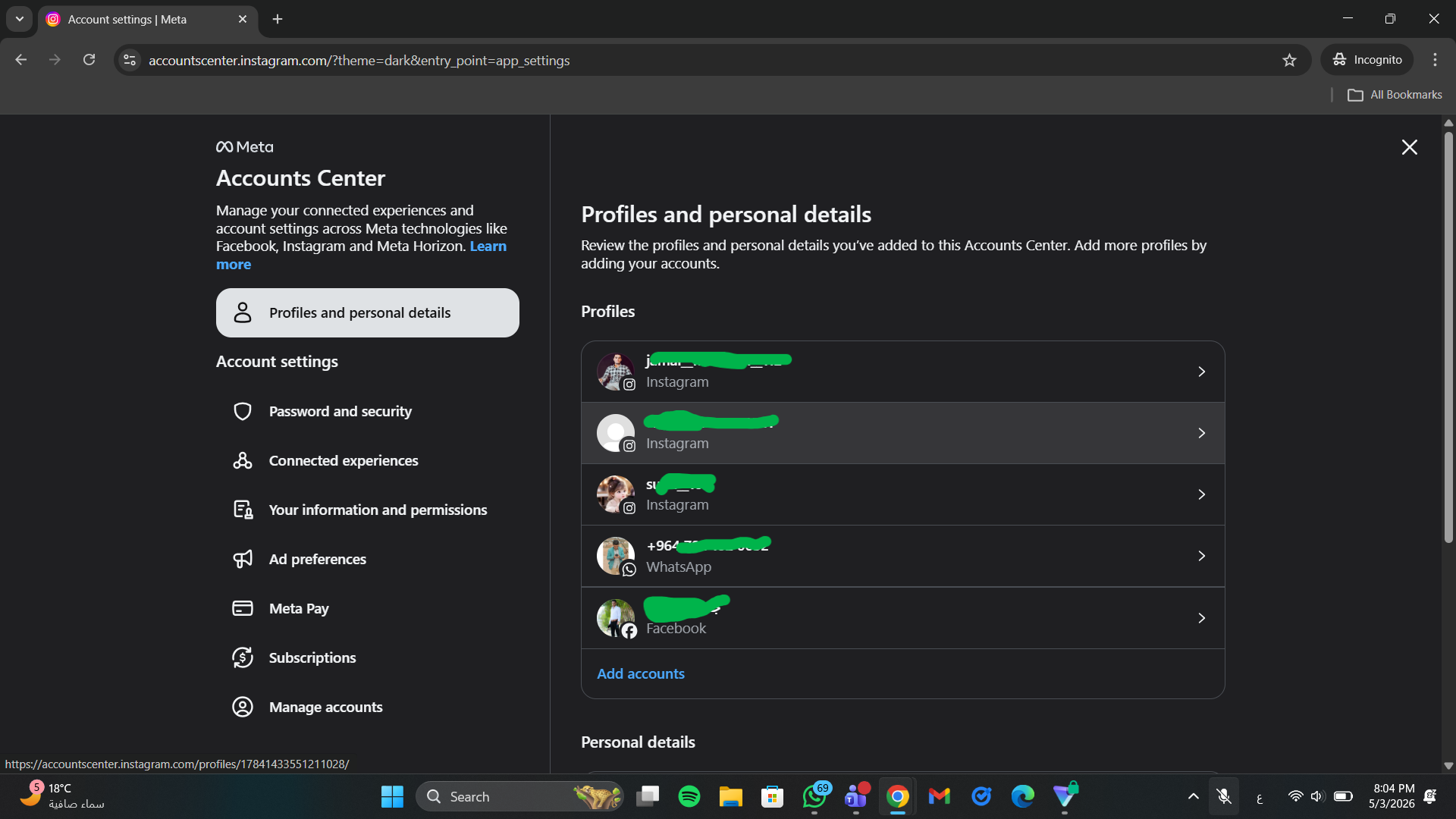The width and height of the screenshot is (1456, 819).
Task: Click the Connected experiences nodes icon
Action: [x=243, y=460]
